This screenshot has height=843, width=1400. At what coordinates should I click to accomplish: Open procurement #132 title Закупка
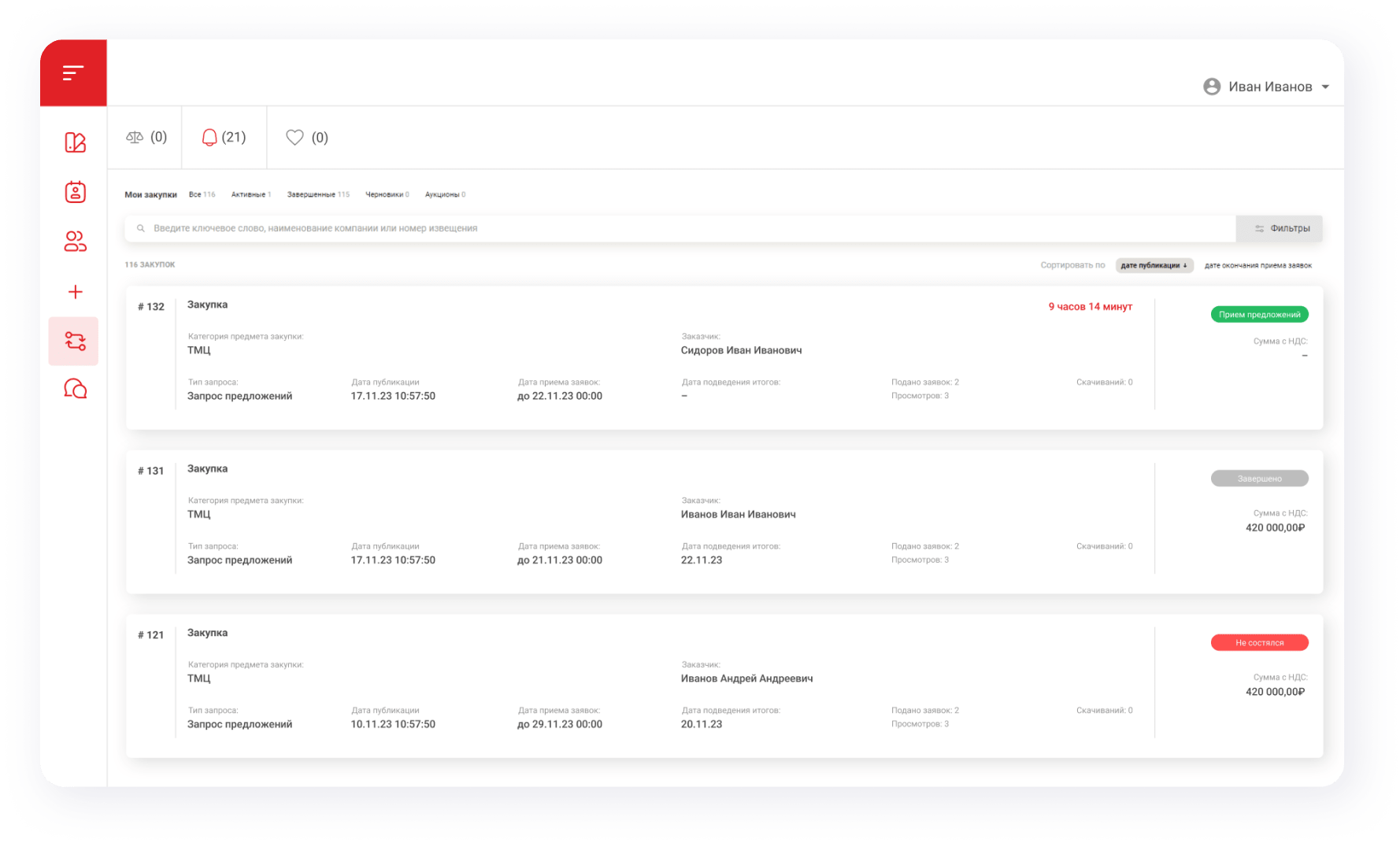click(x=207, y=305)
